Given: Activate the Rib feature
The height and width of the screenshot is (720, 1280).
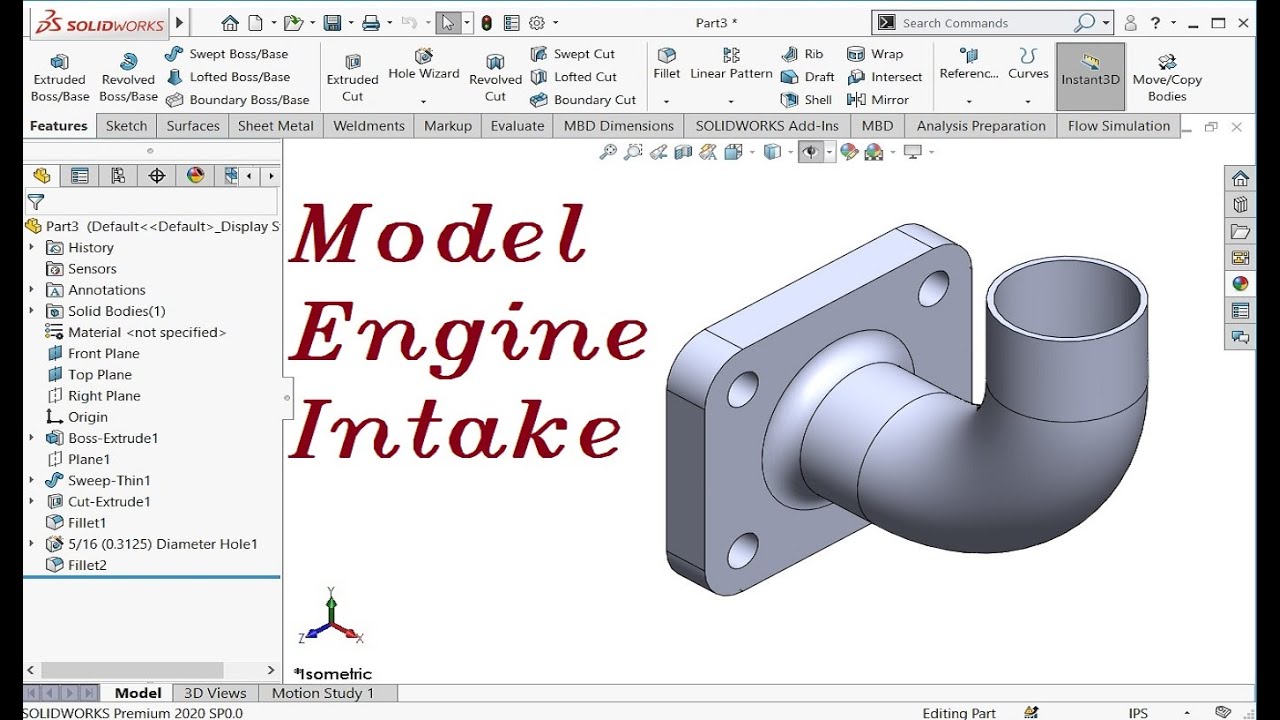Looking at the screenshot, I should pos(802,54).
